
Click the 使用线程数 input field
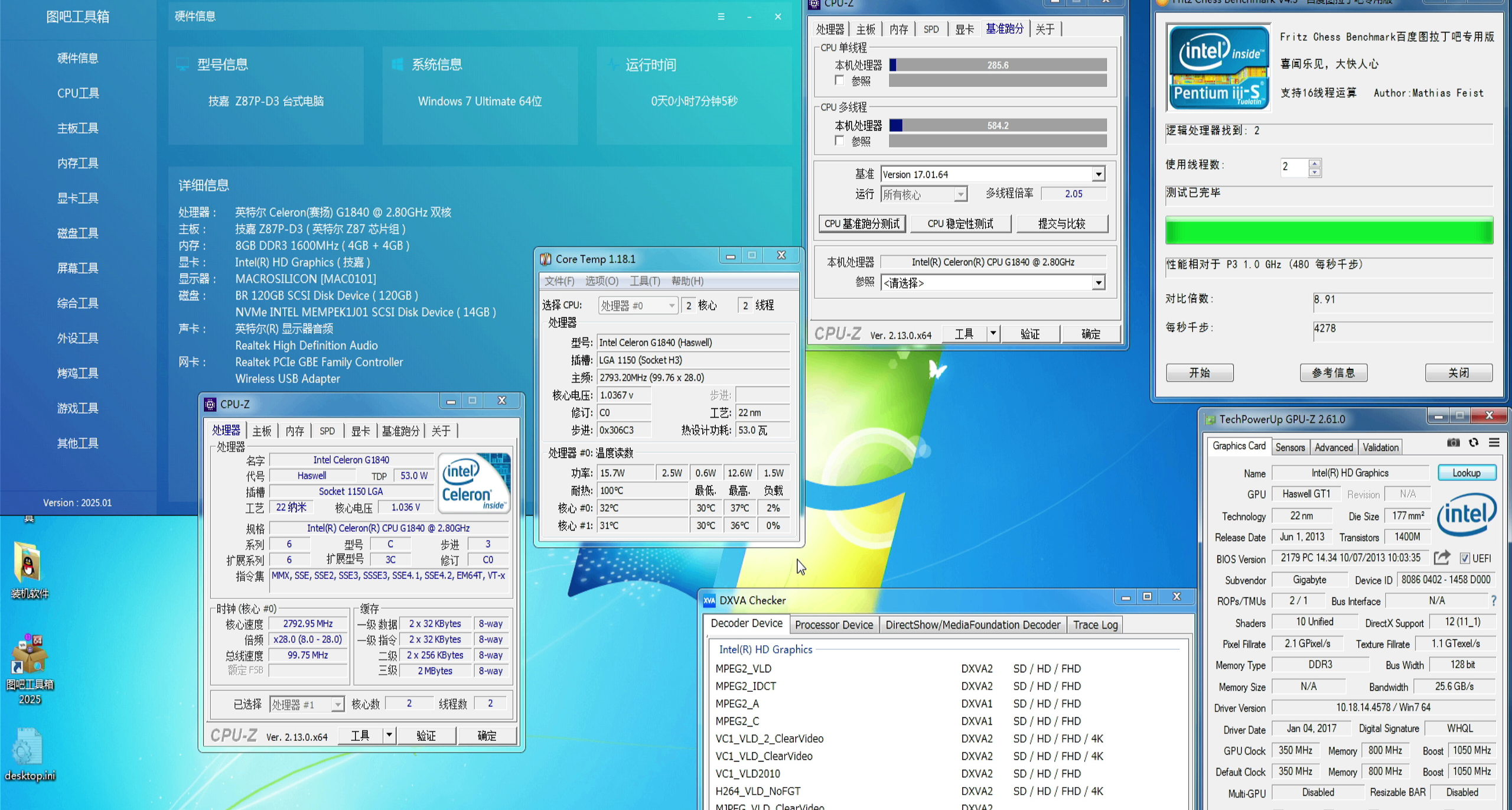(x=1294, y=167)
